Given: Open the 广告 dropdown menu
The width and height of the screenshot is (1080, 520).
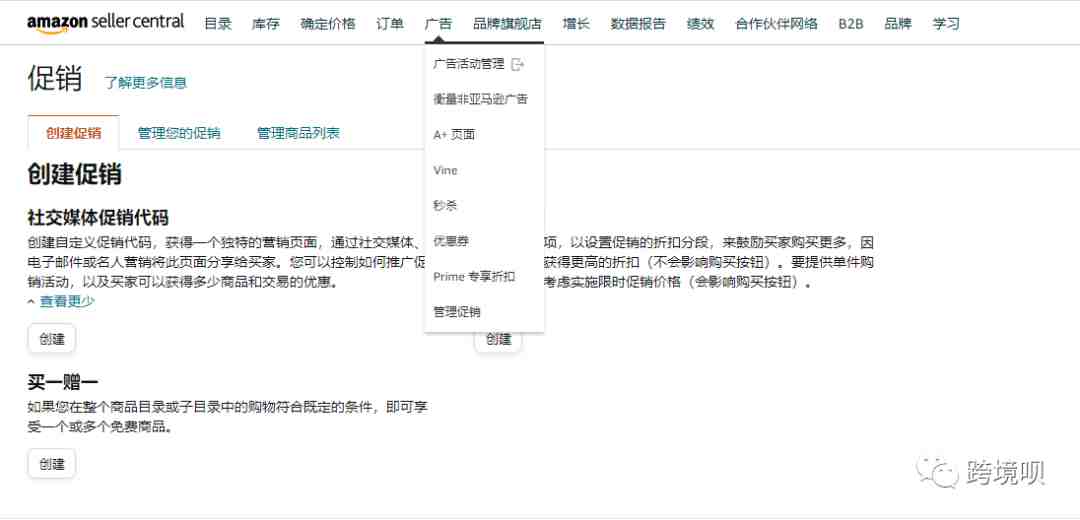Looking at the screenshot, I should click(438, 24).
